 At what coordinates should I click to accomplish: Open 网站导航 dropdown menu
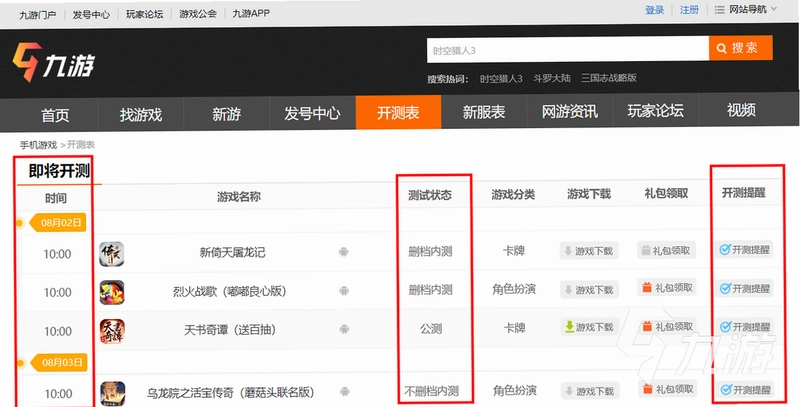[745, 10]
